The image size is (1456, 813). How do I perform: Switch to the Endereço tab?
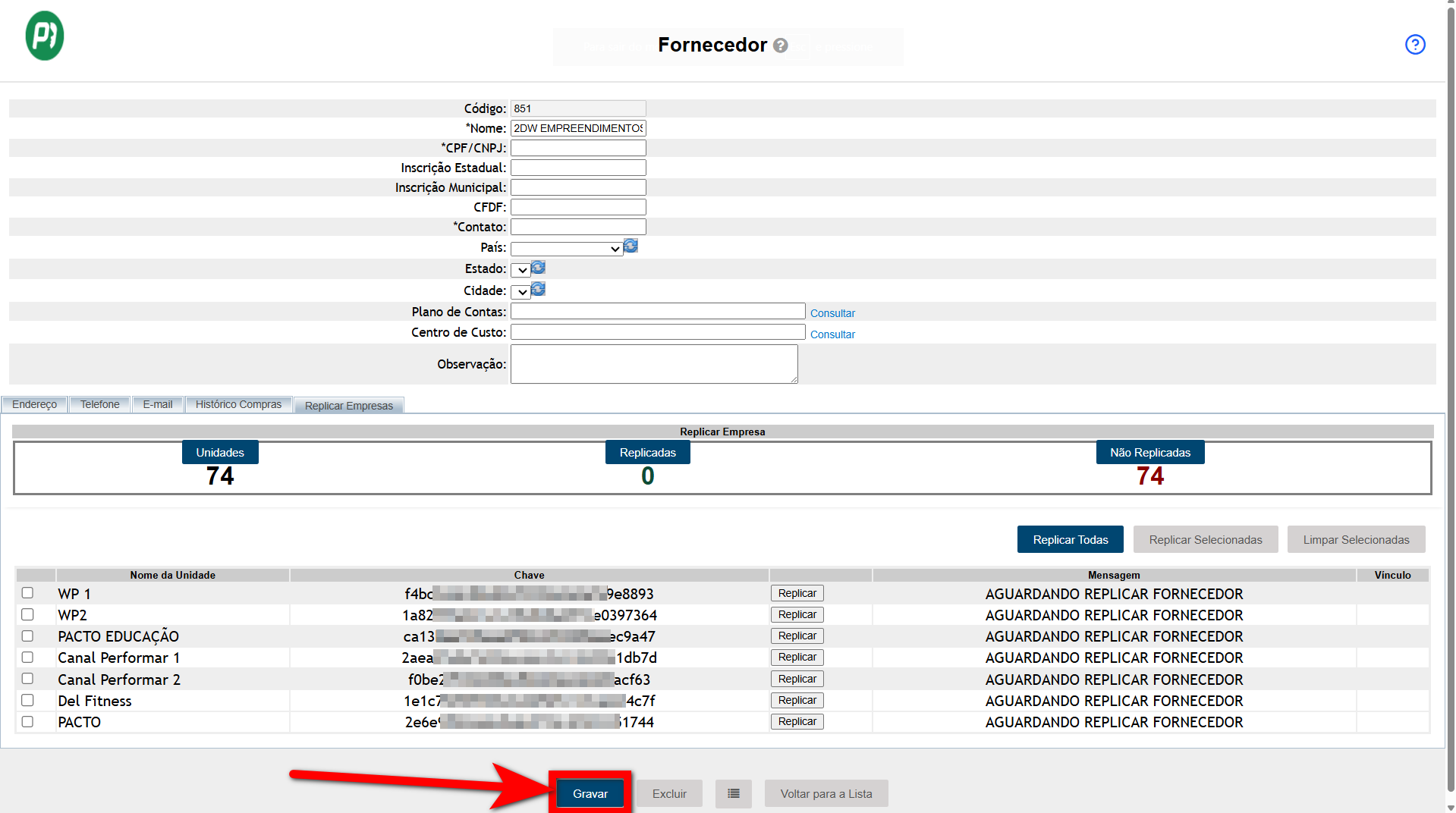35,404
